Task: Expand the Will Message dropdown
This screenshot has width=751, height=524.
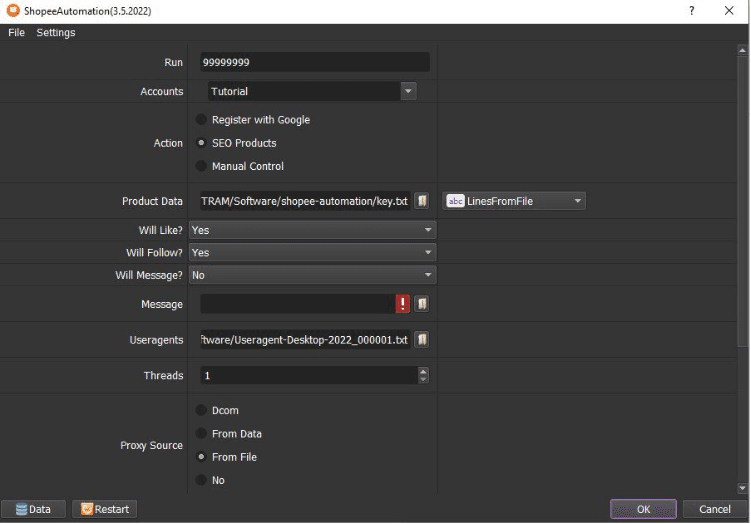Action: click(x=428, y=275)
